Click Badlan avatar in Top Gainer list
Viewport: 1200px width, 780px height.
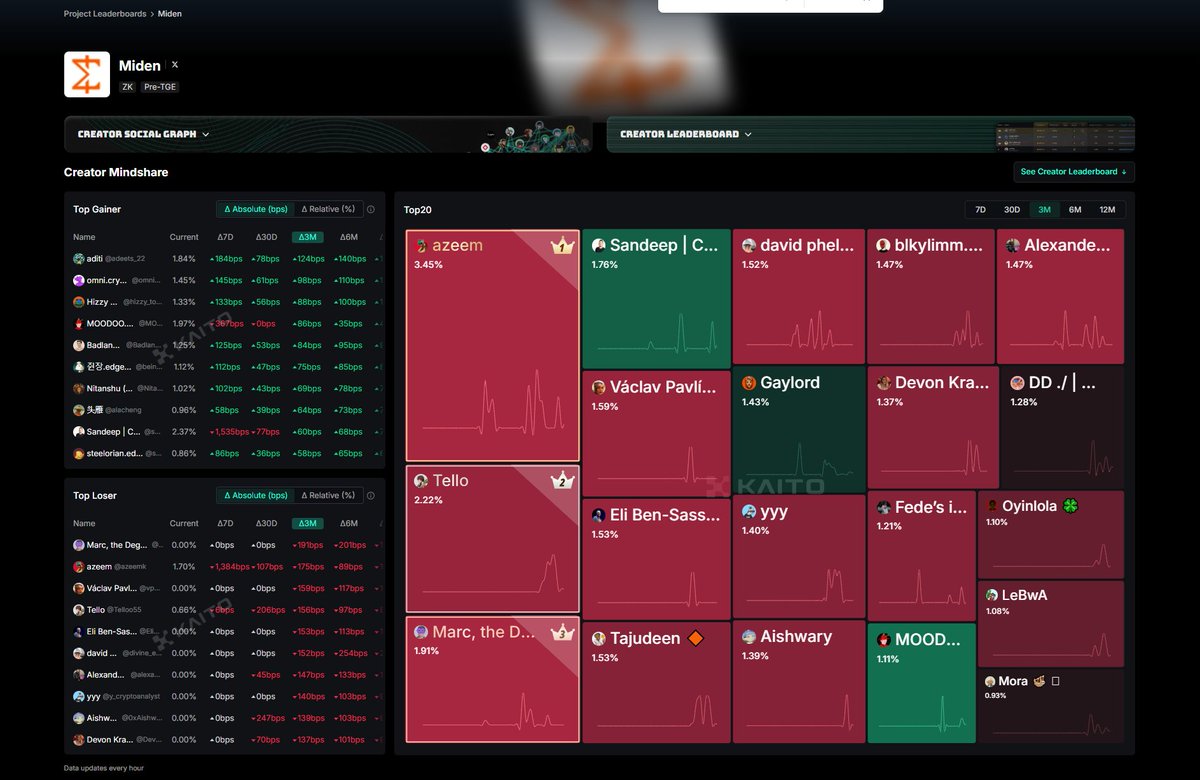(79, 345)
